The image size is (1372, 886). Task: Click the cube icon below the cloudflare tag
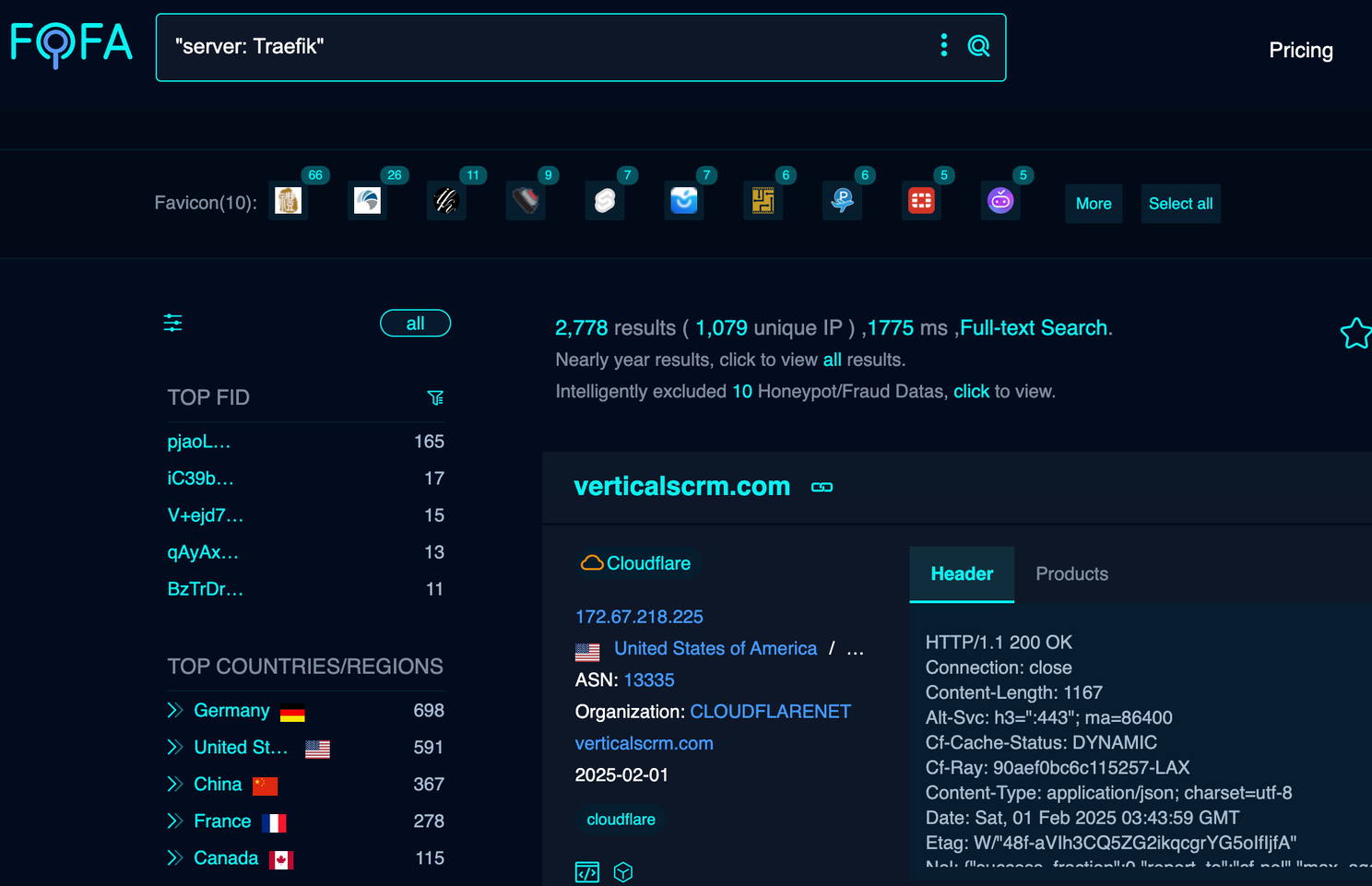coord(623,871)
